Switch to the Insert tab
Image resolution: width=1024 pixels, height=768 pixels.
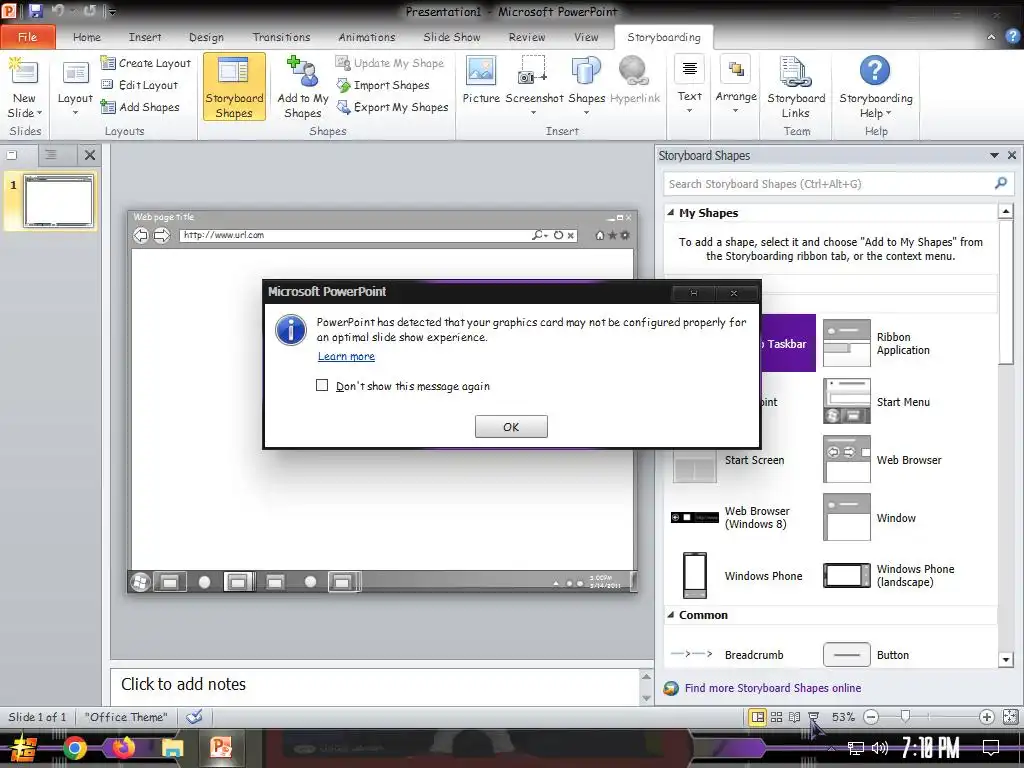145,37
